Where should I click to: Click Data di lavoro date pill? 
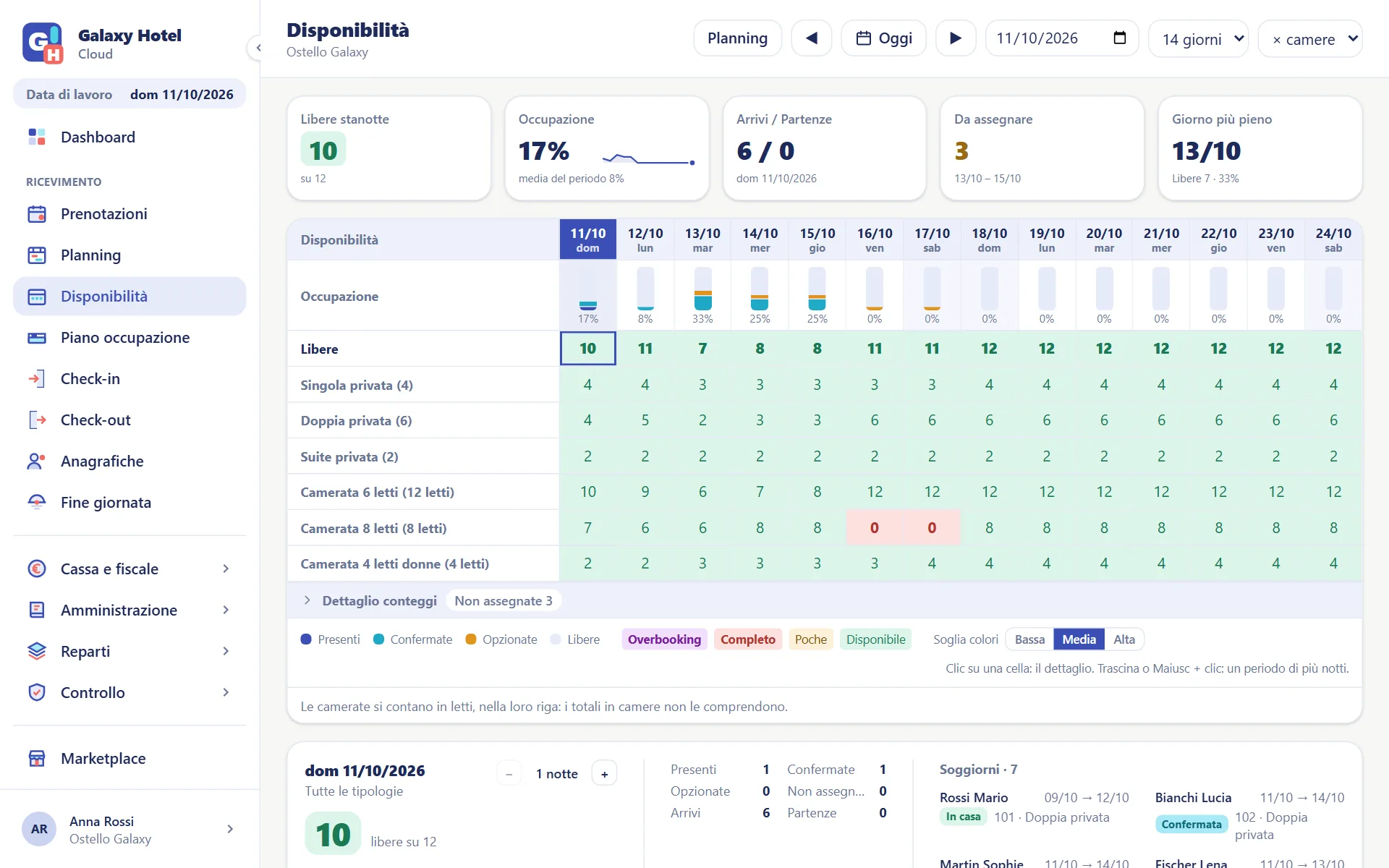click(x=129, y=95)
